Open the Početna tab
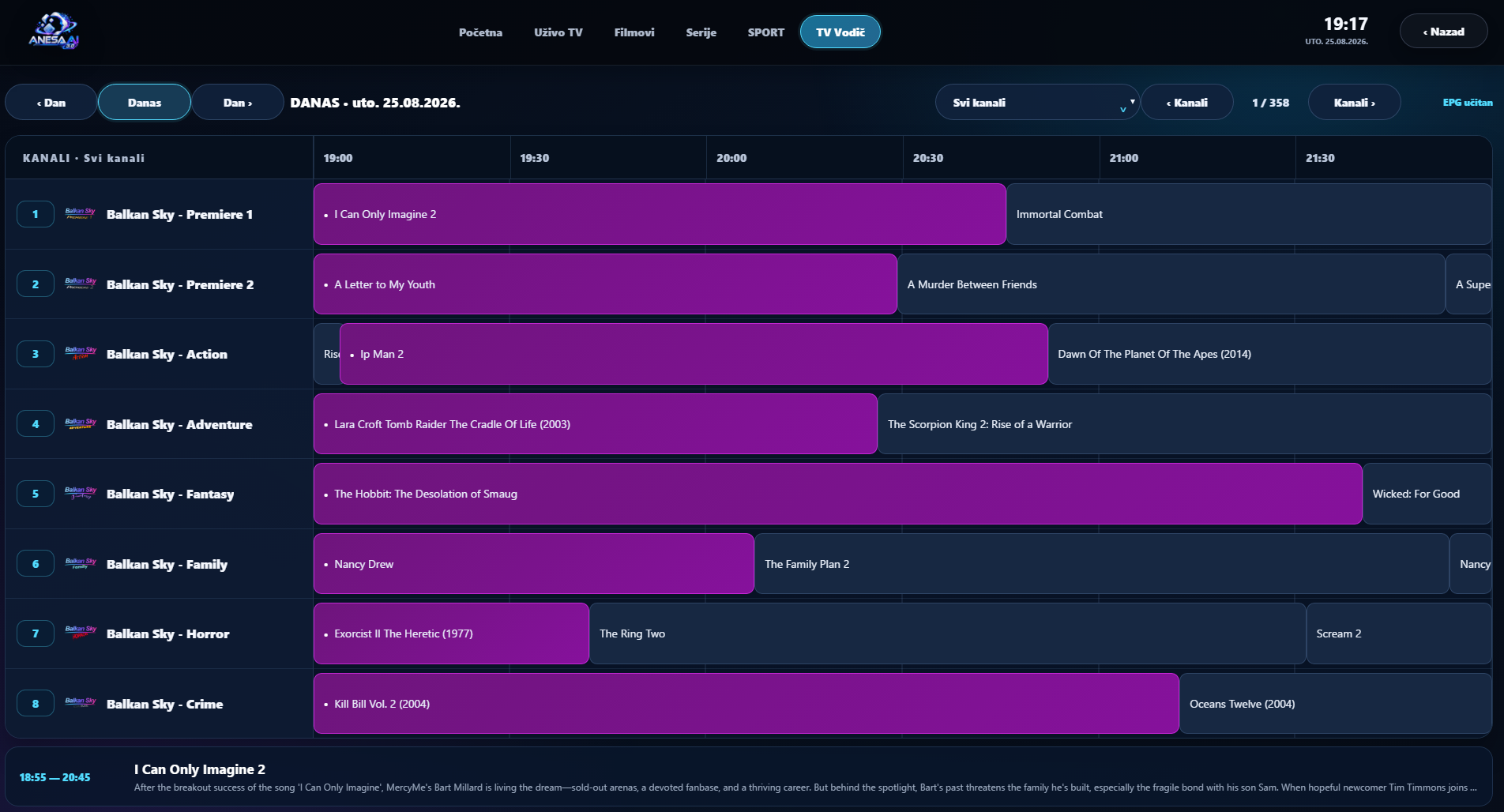The image size is (1504, 812). point(480,32)
